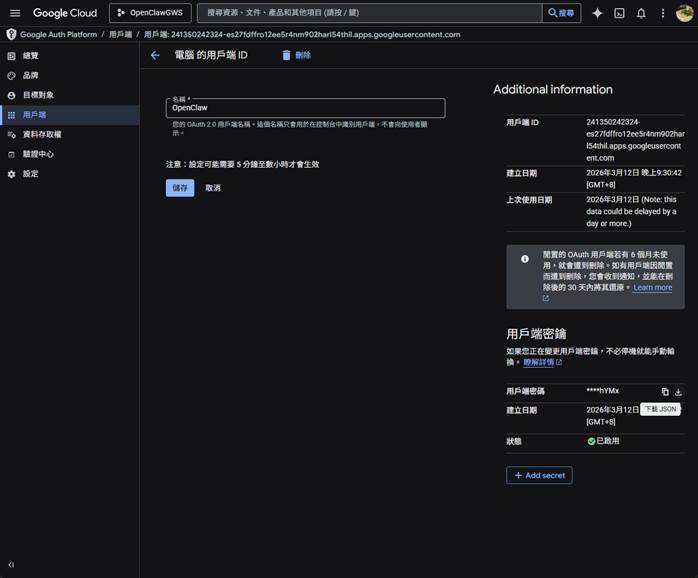698x578 pixels.
Task: Download the client secret JSON
Action: [678, 391]
